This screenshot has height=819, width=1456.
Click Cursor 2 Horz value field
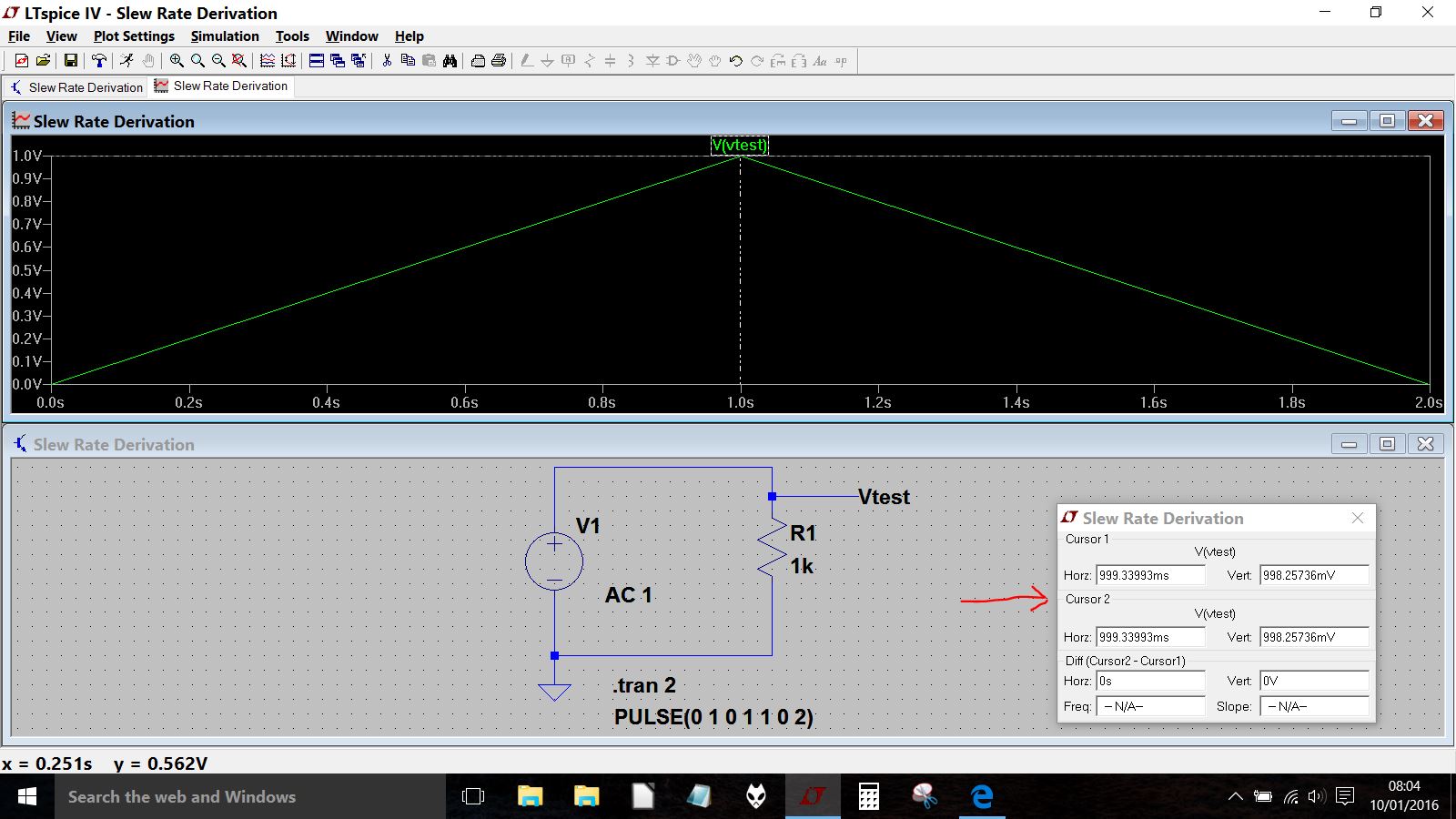click(x=1150, y=637)
